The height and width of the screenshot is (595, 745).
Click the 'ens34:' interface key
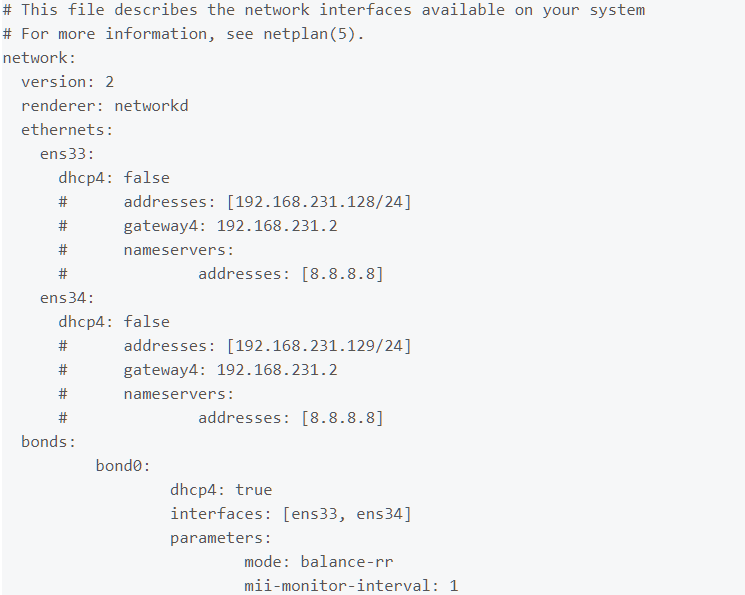(x=67, y=298)
